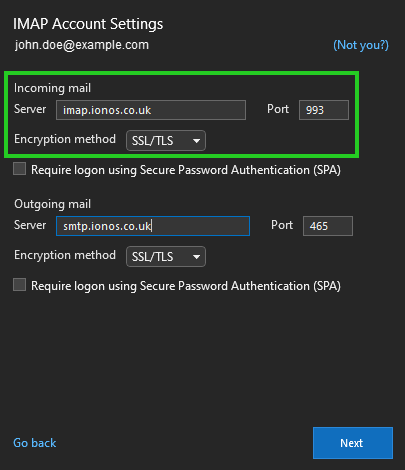Click the outgoing SPA checkbox label text
The height and width of the screenshot is (470, 405).
pyautogui.click(x=186, y=286)
